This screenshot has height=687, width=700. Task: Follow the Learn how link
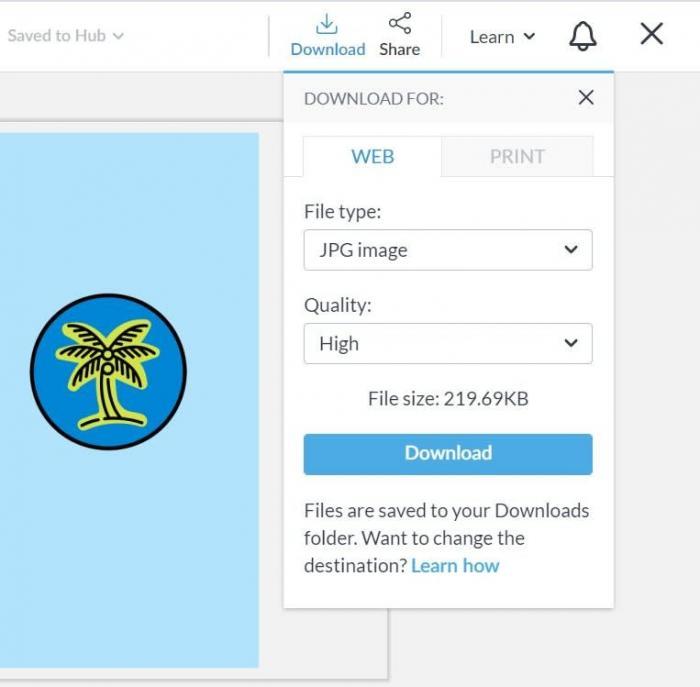click(x=455, y=566)
